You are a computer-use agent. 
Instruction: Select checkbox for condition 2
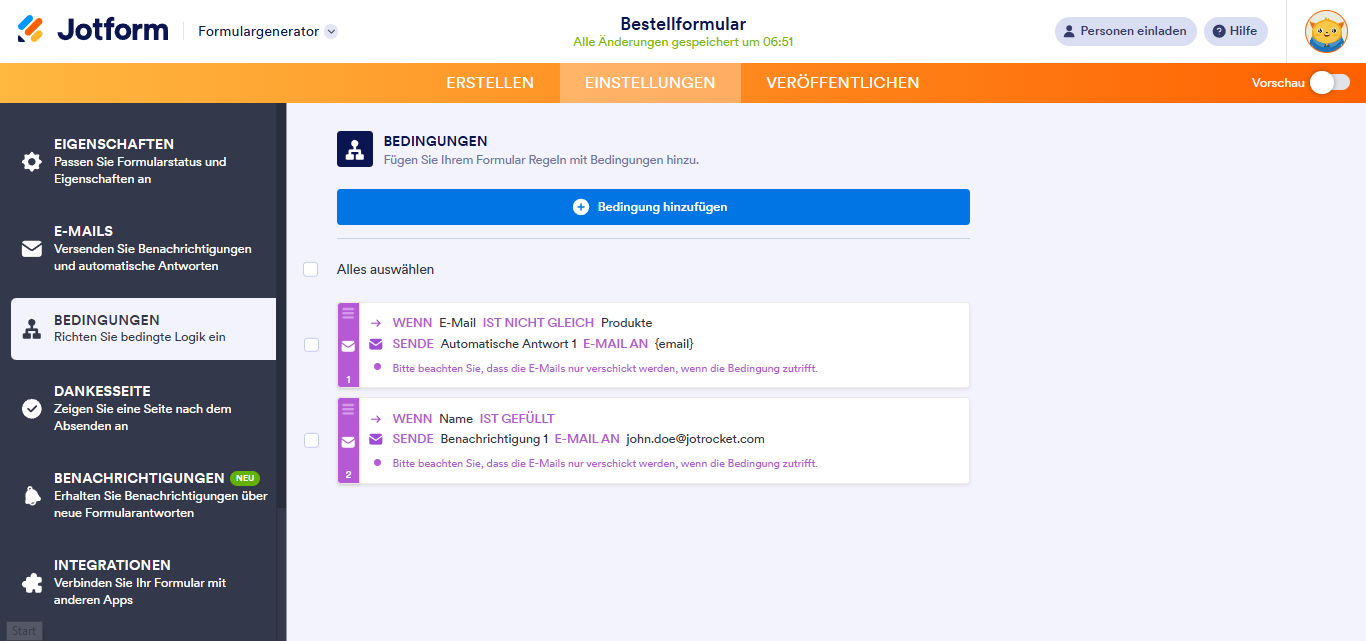(311, 440)
